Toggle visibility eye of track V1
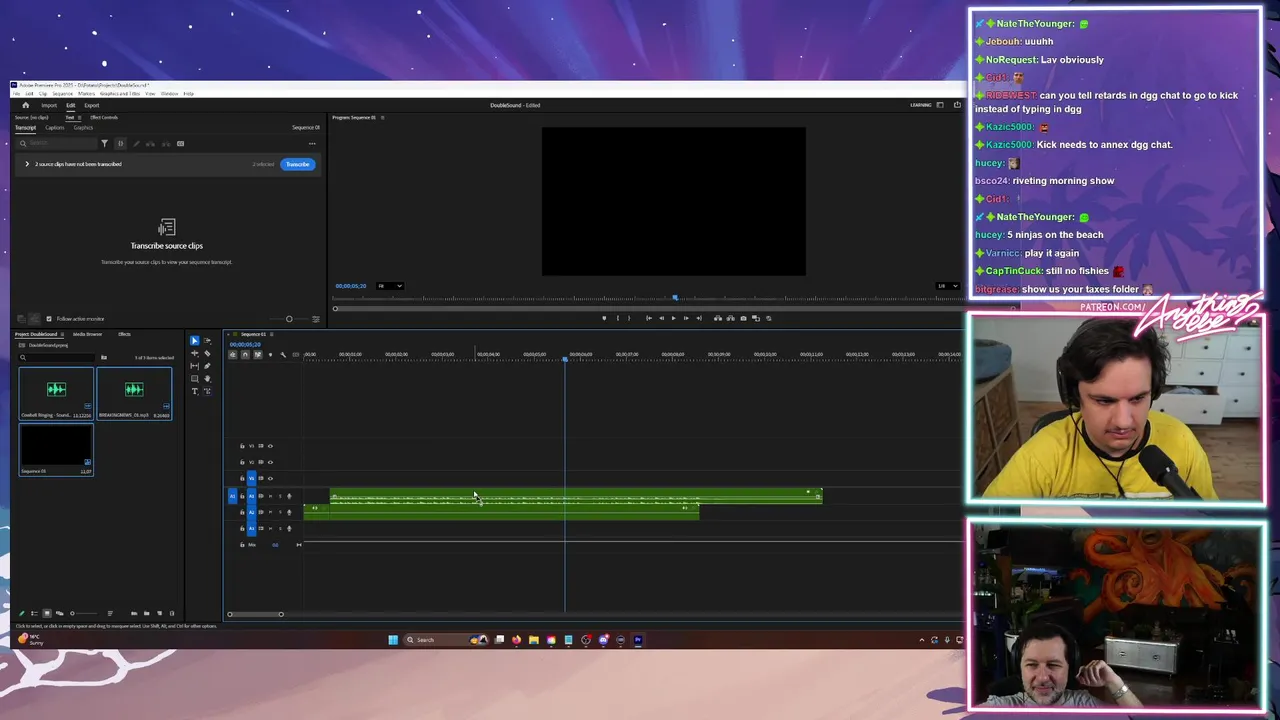The image size is (1280, 720). [270, 478]
